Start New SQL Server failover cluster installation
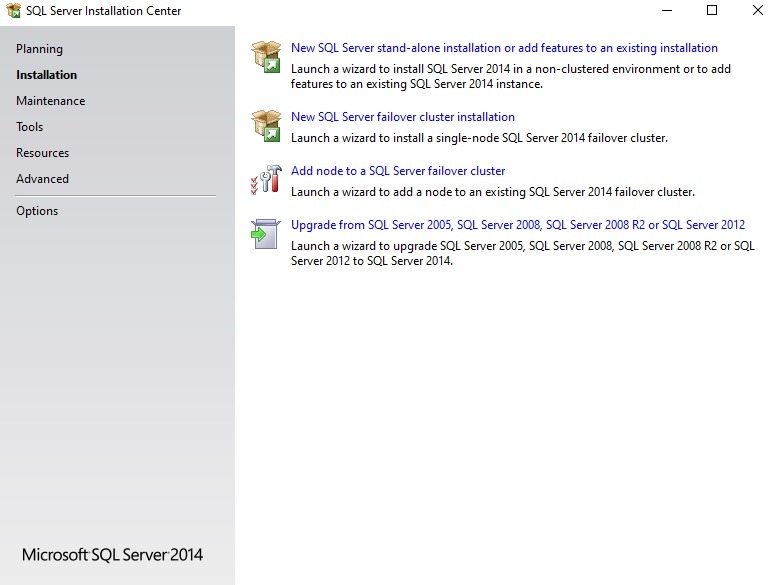Screen dimensions: 781x585 pyautogui.click(x=402, y=117)
